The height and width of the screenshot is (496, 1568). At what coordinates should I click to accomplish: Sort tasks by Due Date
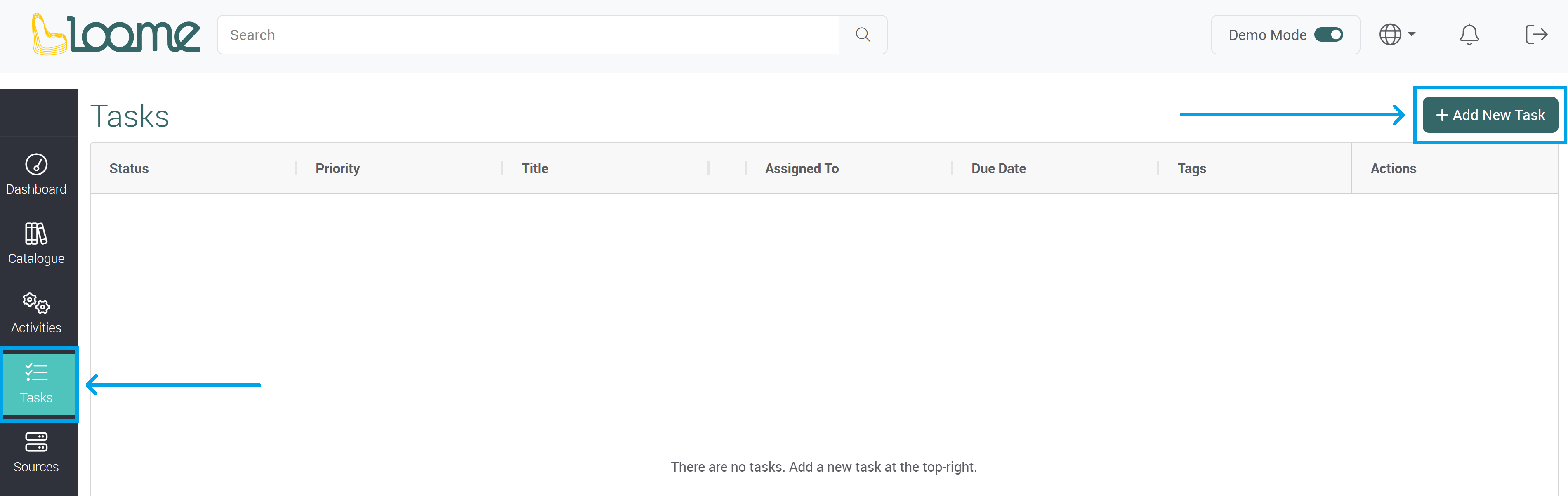(x=998, y=169)
